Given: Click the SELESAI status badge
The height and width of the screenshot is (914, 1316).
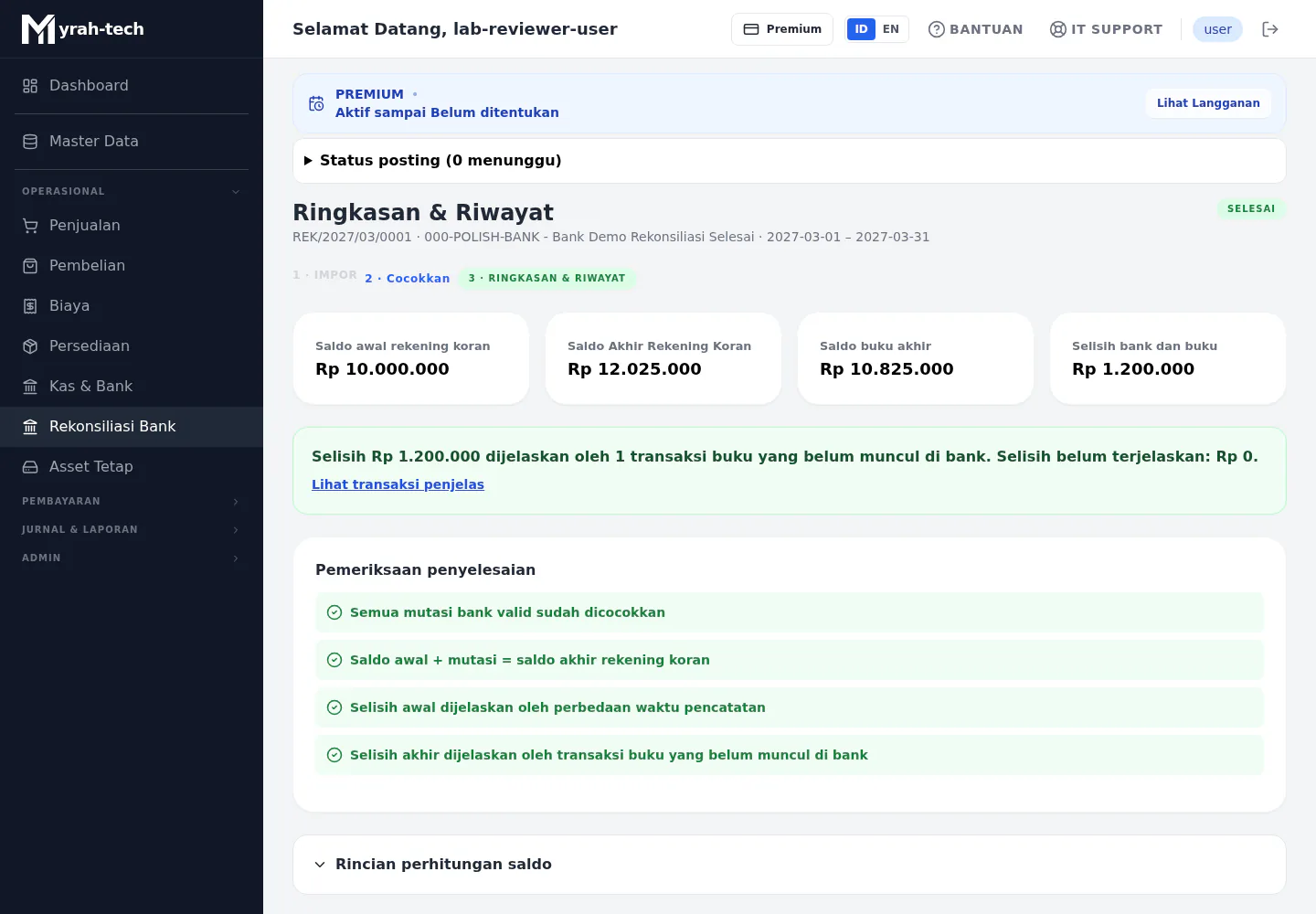Looking at the screenshot, I should click(1251, 209).
